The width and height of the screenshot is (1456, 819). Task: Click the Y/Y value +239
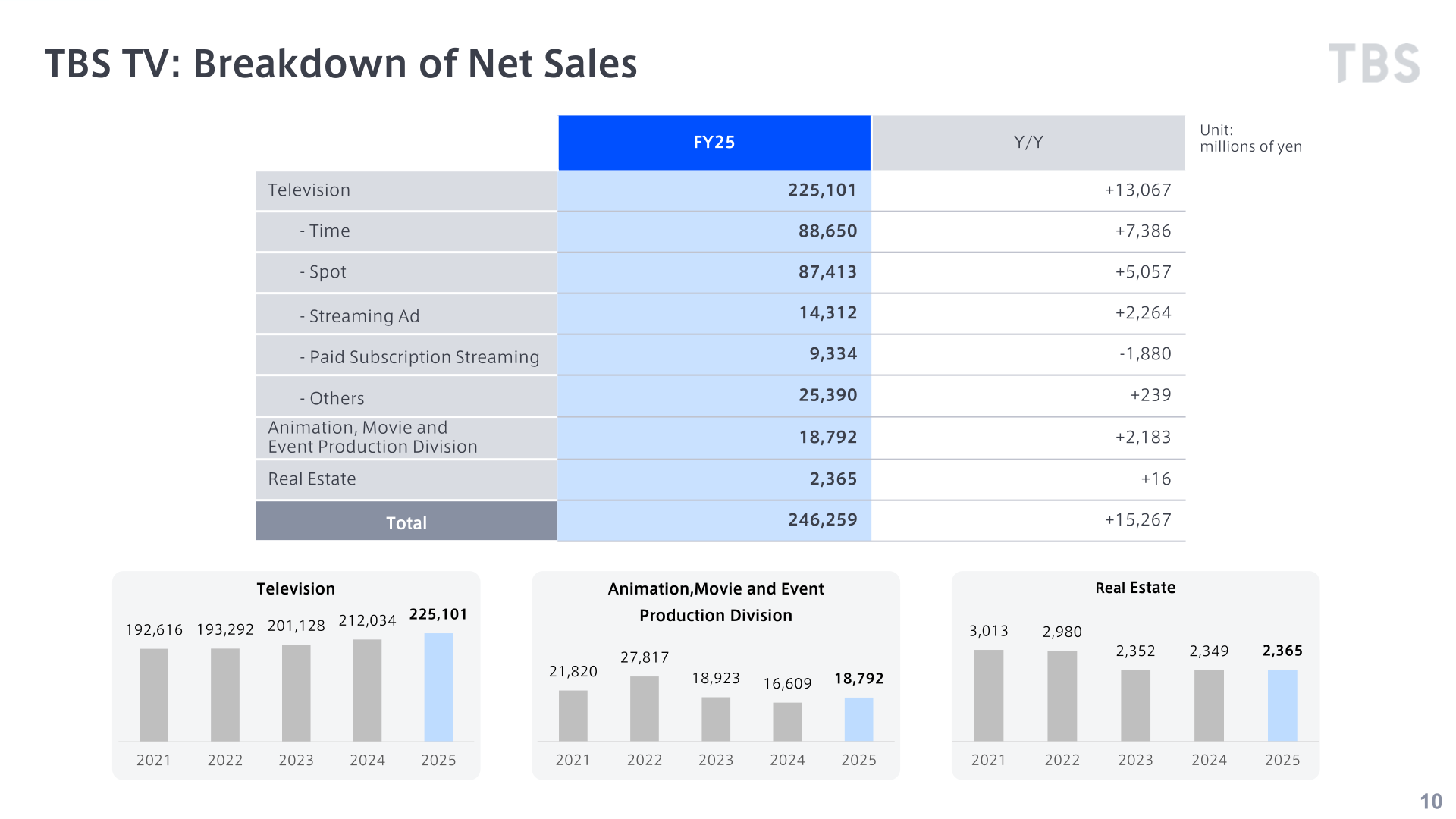(x=1150, y=395)
